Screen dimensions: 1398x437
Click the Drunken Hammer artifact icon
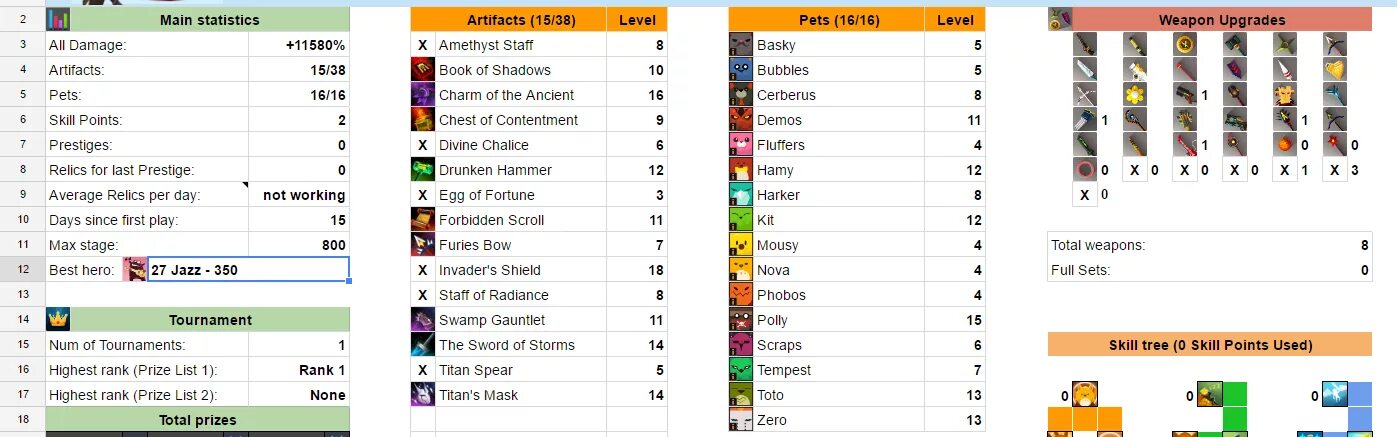[x=422, y=170]
